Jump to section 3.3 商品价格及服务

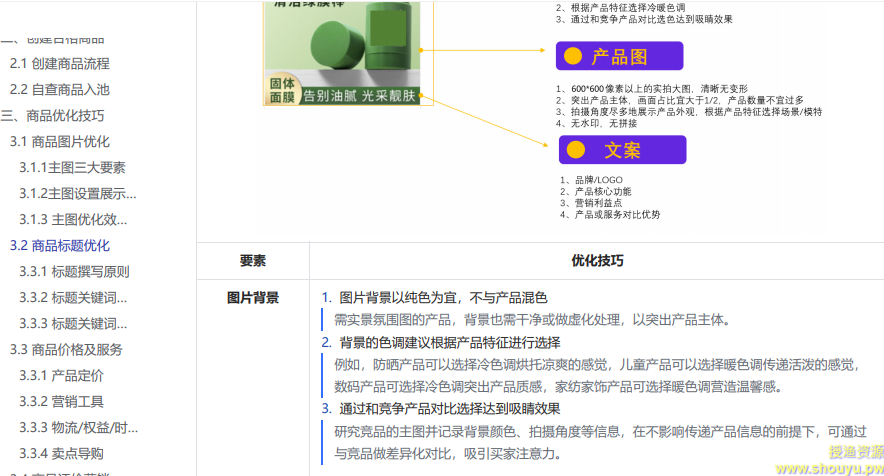tap(66, 349)
